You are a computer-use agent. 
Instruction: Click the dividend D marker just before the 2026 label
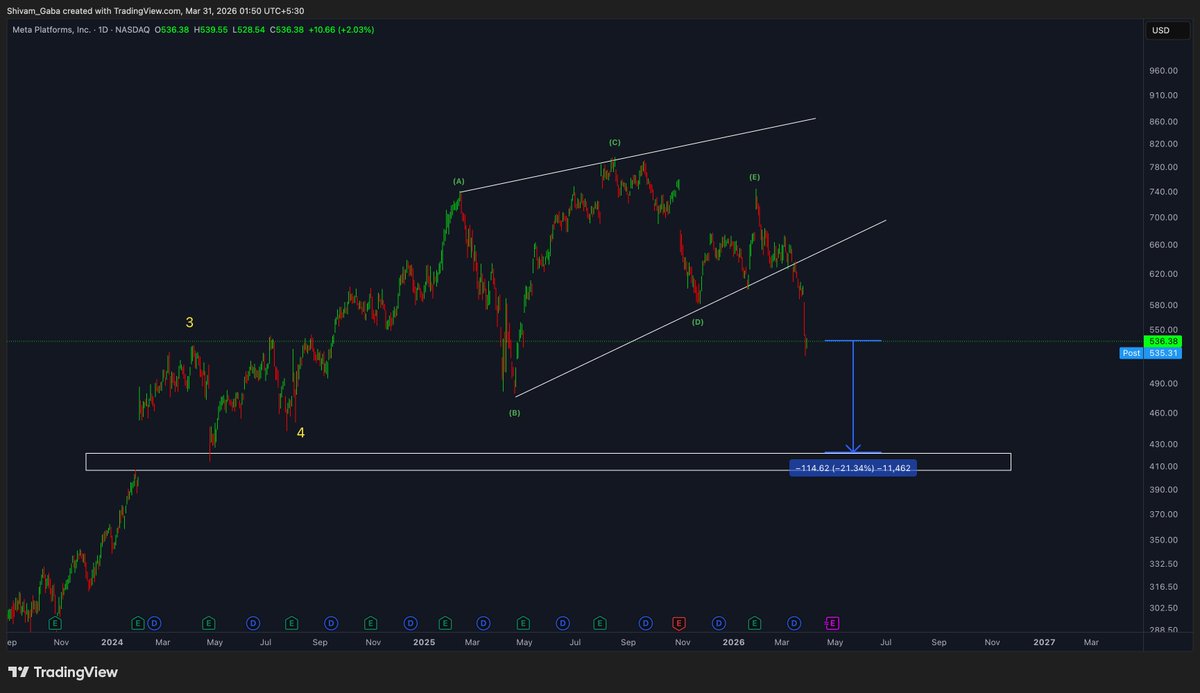coord(718,622)
